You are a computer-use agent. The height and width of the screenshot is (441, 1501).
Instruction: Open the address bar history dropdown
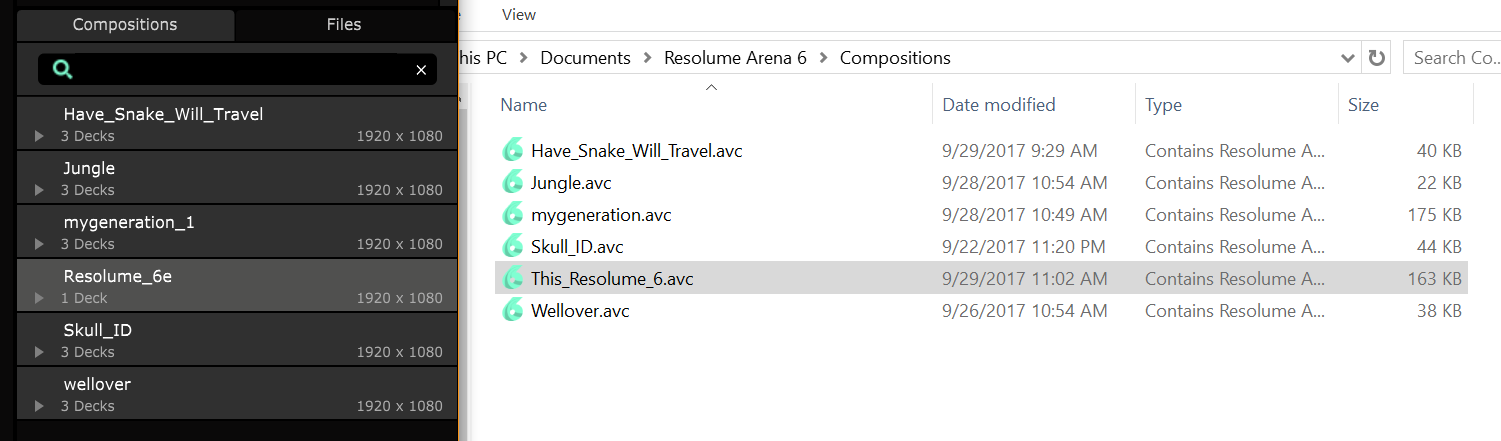pyautogui.click(x=1348, y=58)
